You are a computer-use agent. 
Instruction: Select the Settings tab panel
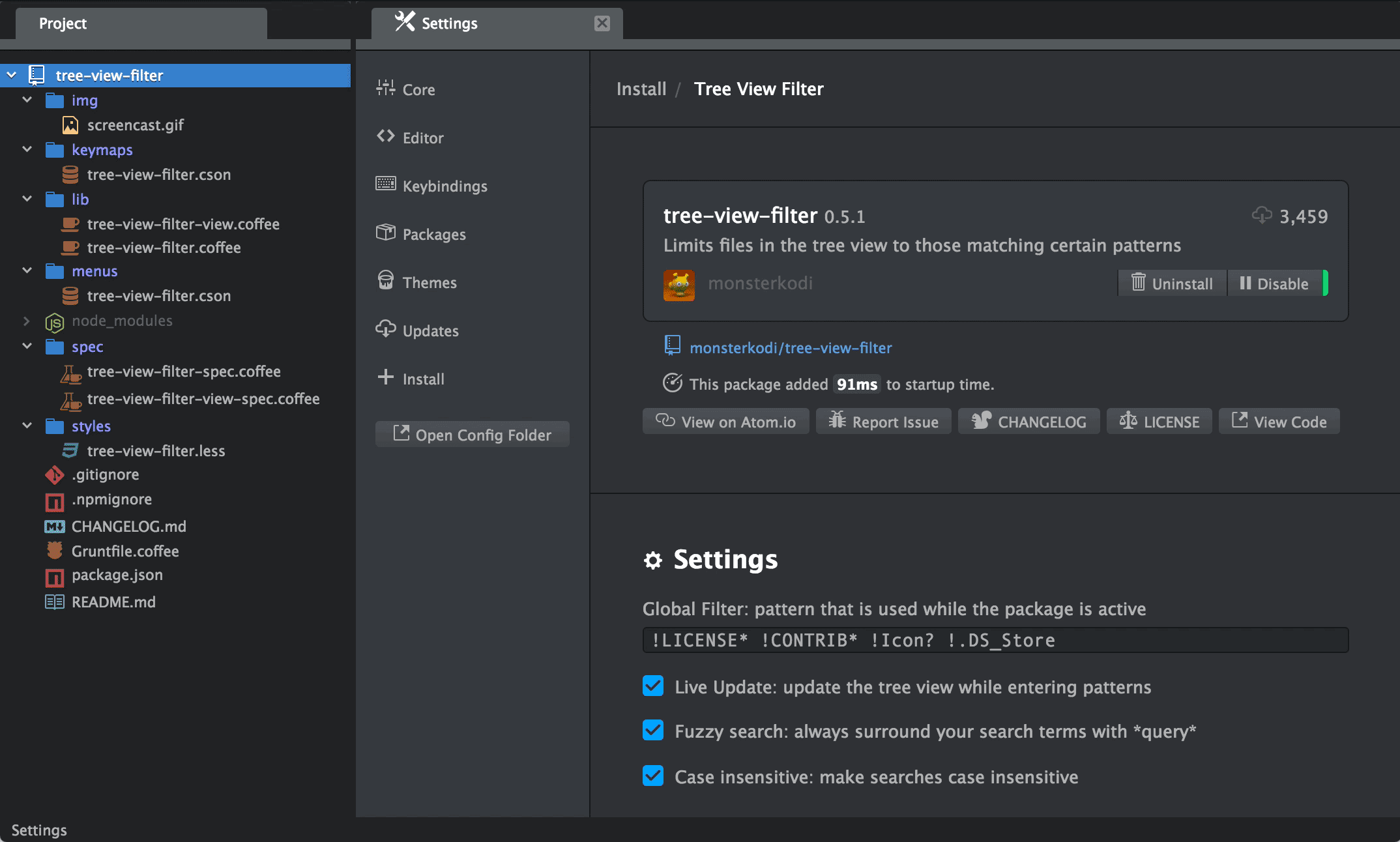491,23
